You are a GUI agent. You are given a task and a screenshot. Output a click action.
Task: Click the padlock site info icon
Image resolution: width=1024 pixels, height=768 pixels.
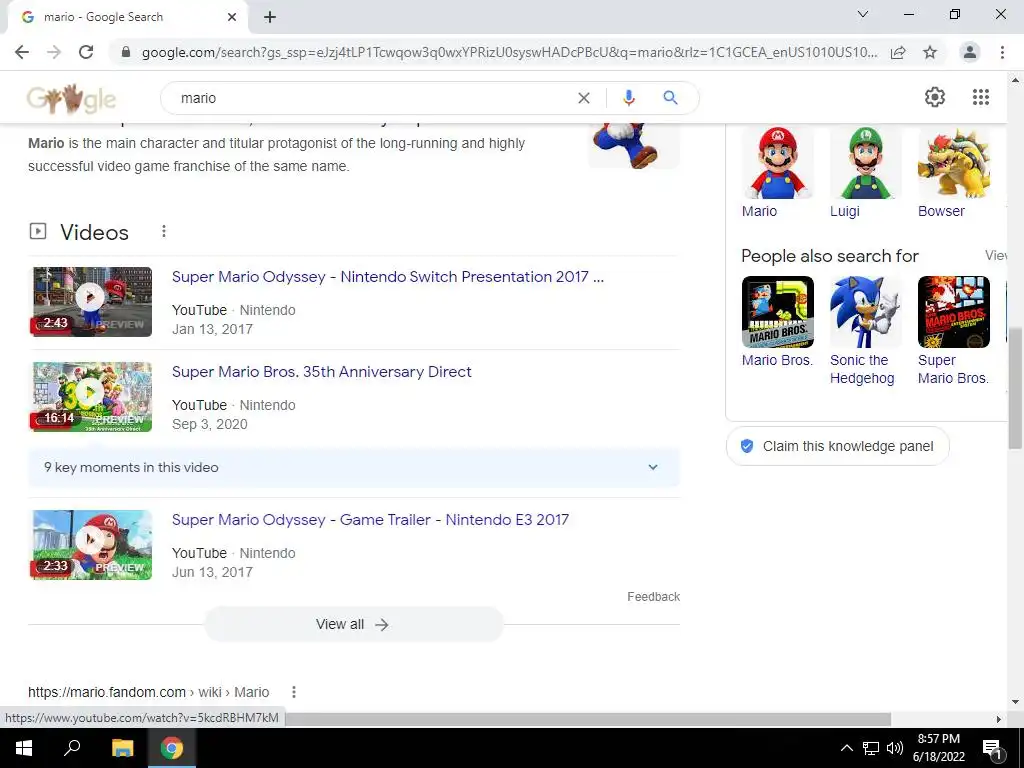coord(126,52)
